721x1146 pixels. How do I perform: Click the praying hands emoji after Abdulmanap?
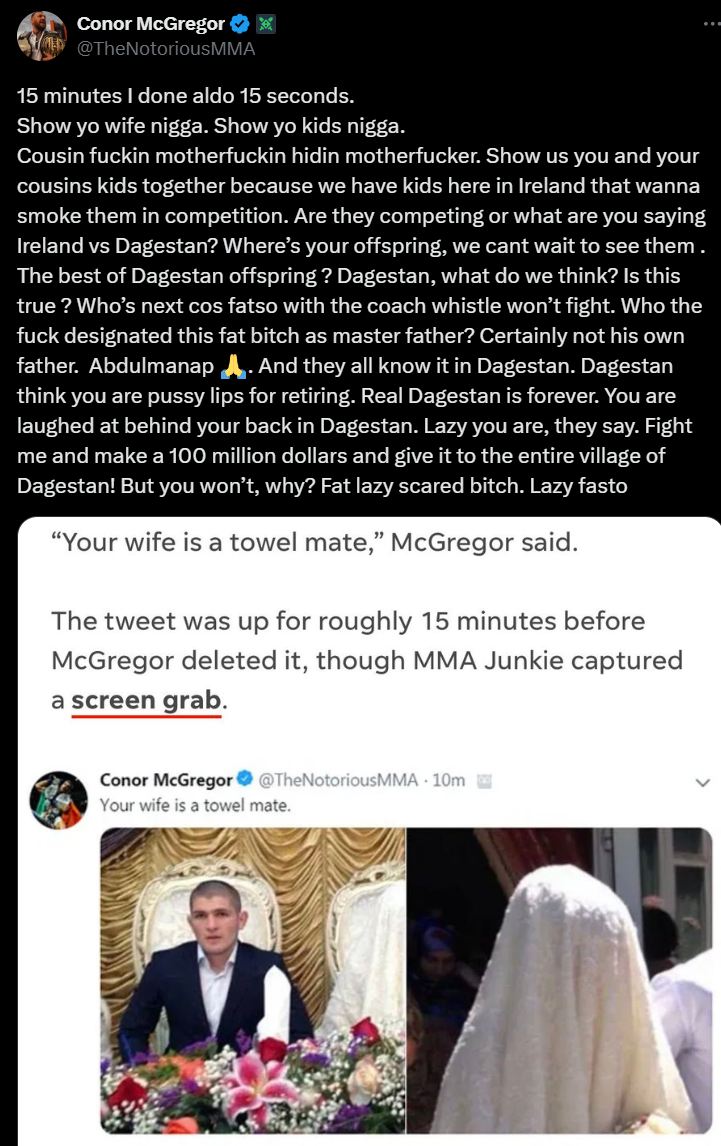tap(233, 365)
